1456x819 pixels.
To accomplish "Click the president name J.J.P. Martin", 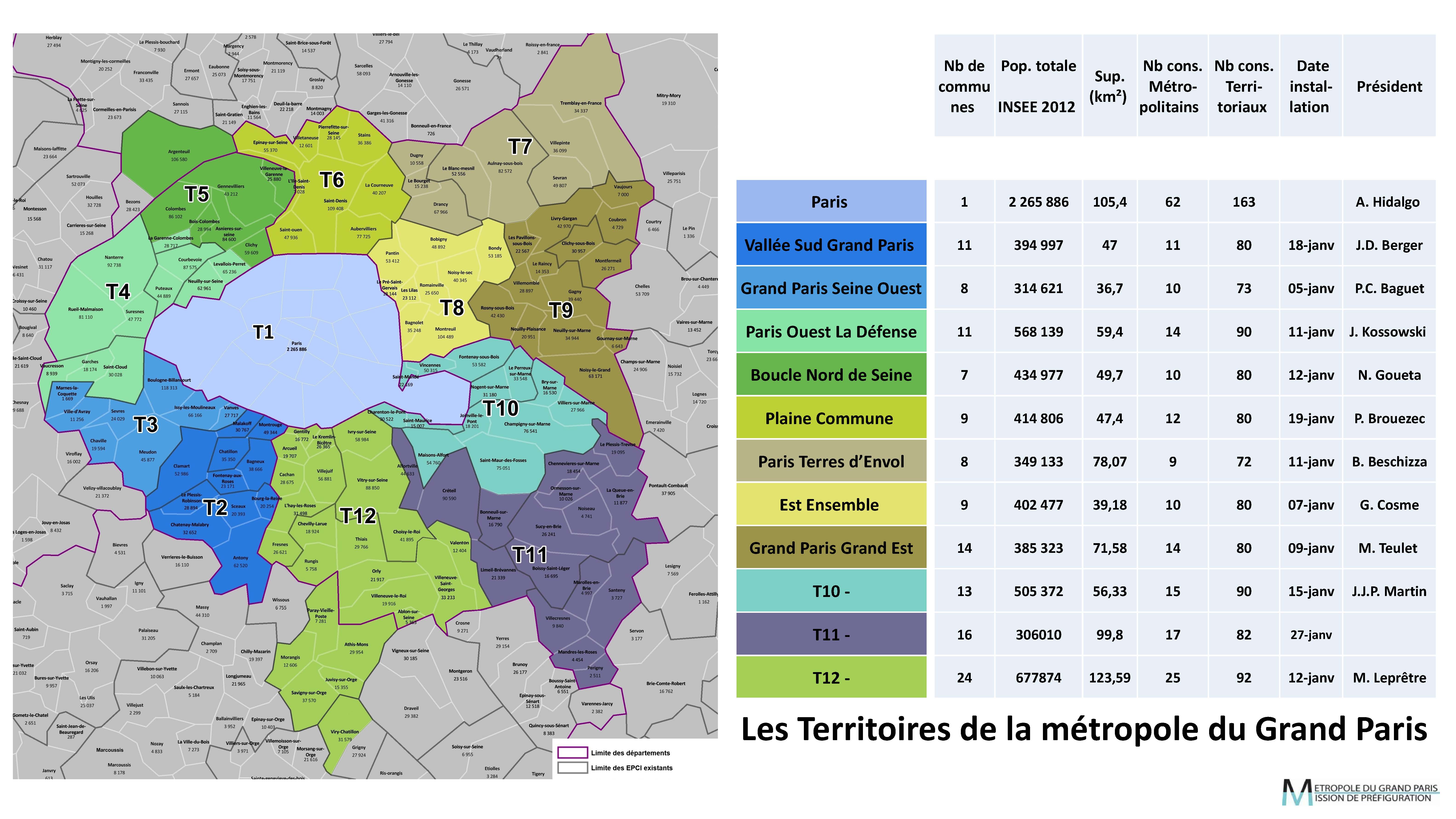I will click(x=1389, y=591).
